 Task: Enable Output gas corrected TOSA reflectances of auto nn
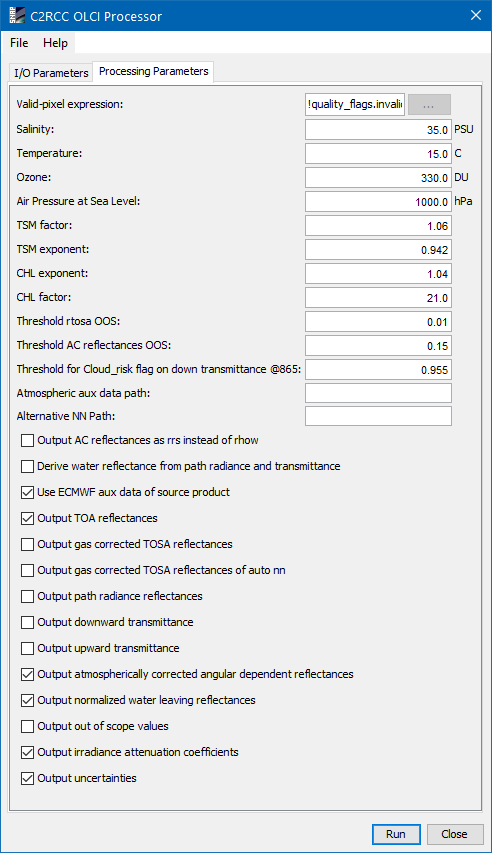27,571
